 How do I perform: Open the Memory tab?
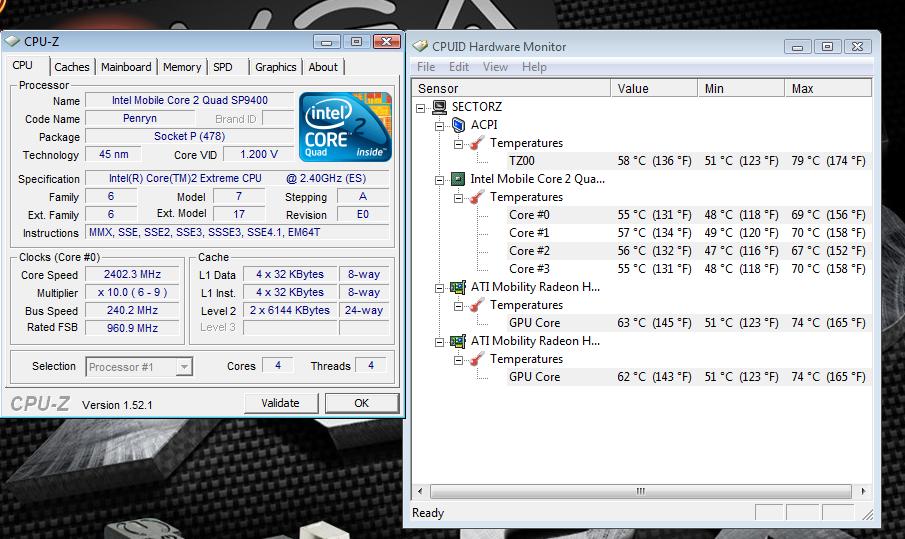tap(182, 67)
